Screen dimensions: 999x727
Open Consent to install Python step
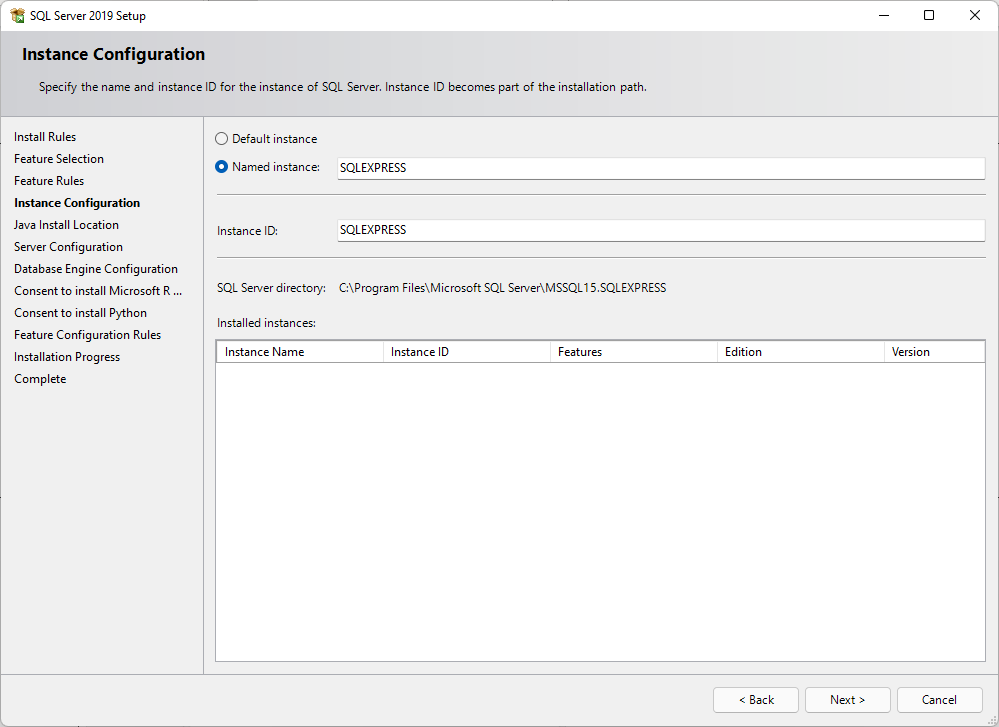(80, 313)
